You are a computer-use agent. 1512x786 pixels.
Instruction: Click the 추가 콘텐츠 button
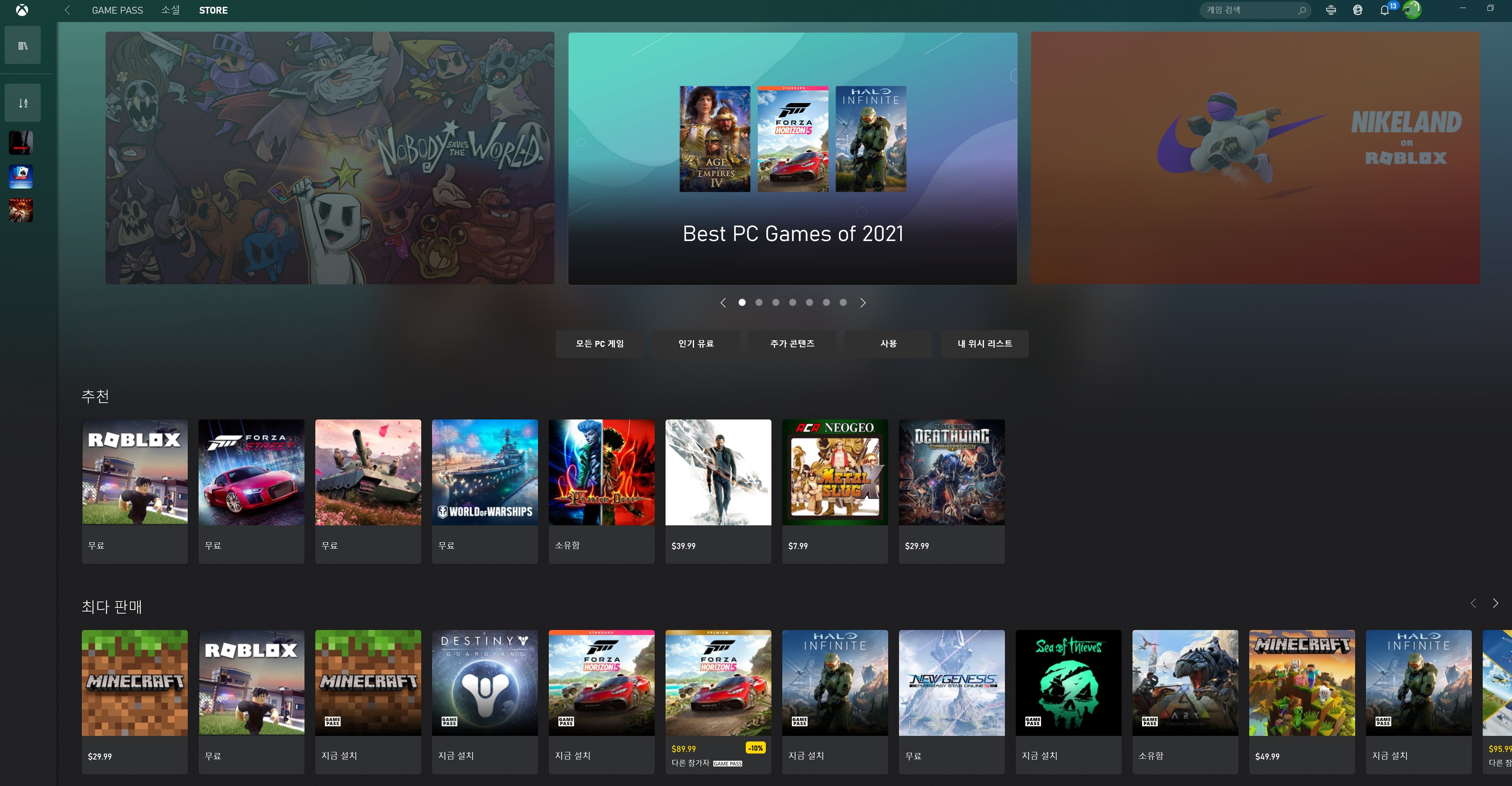click(x=792, y=344)
